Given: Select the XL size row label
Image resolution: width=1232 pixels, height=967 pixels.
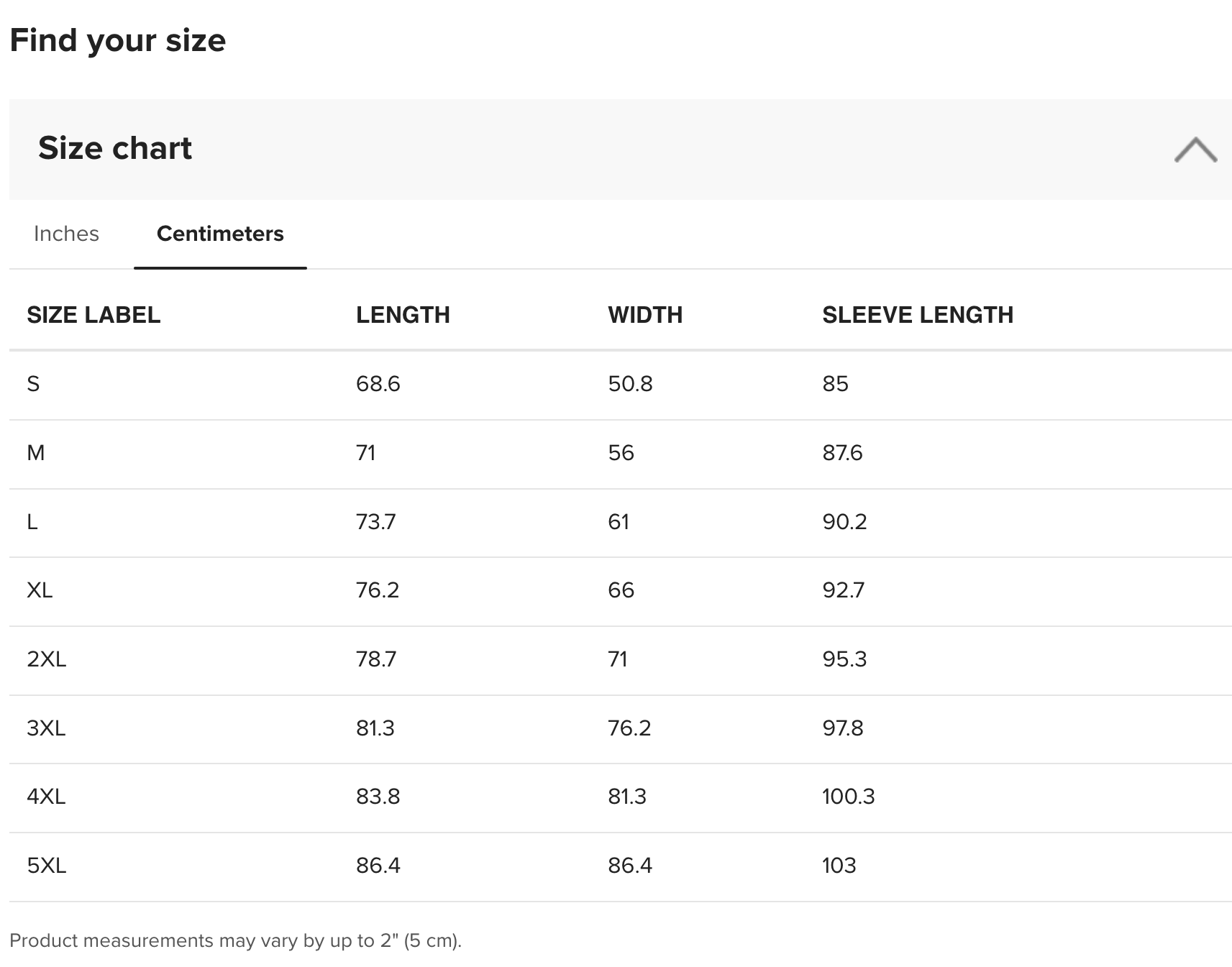Looking at the screenshot, I should 40,590.
